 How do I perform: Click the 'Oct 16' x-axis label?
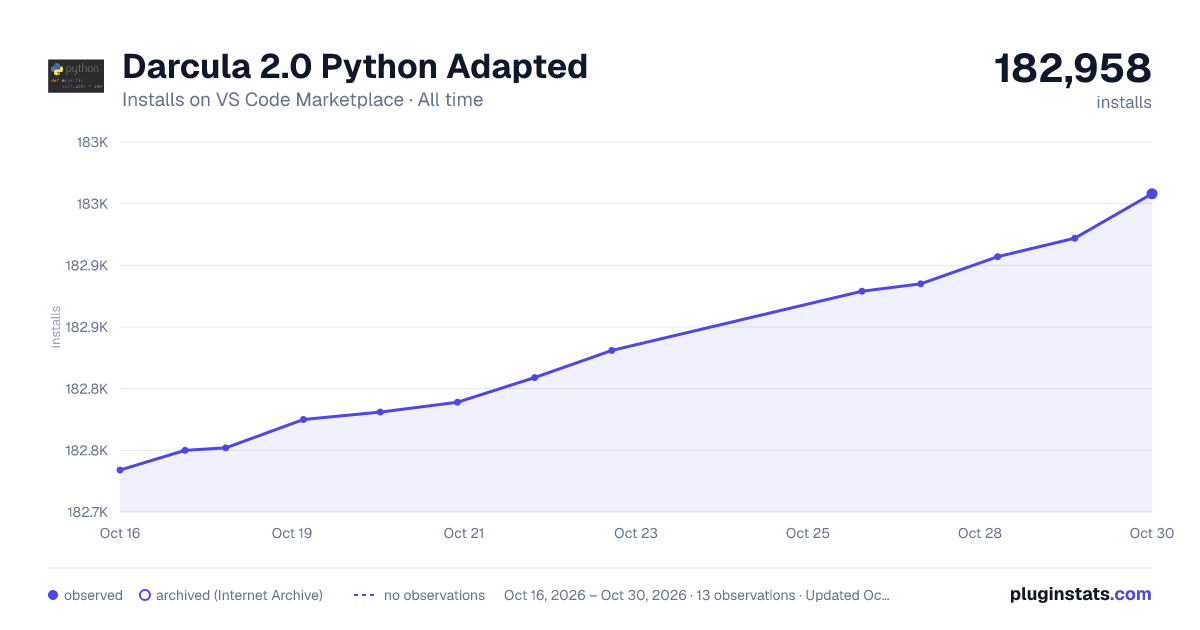pyautogui.click(x=120, y=533)
